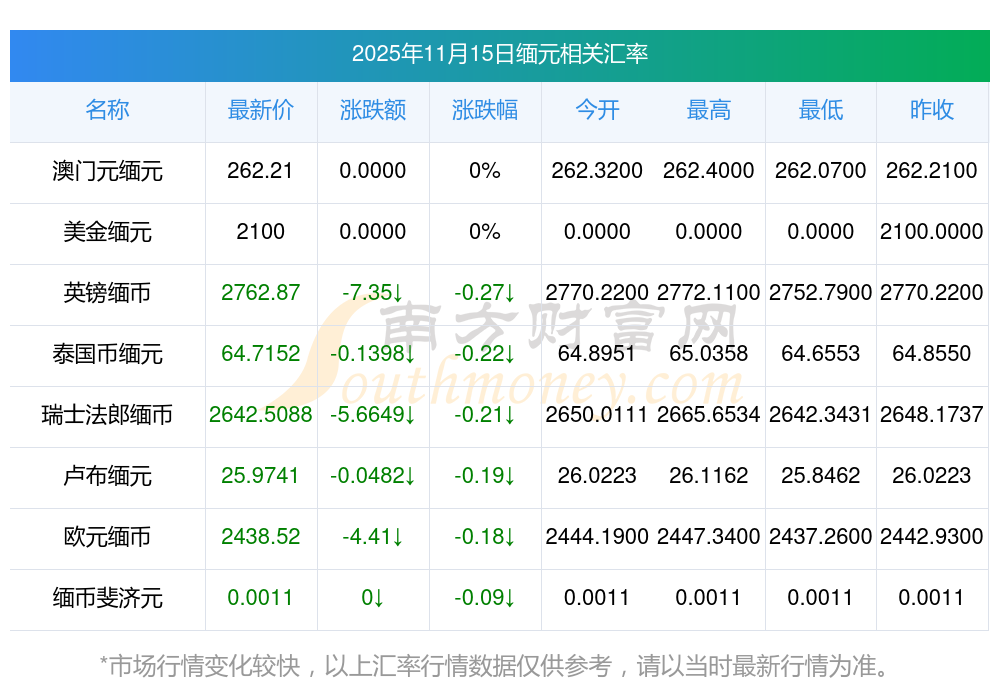Click the 今开 column header
The height and width of the screenshot is (697, 1000).
tap(597, 110)
